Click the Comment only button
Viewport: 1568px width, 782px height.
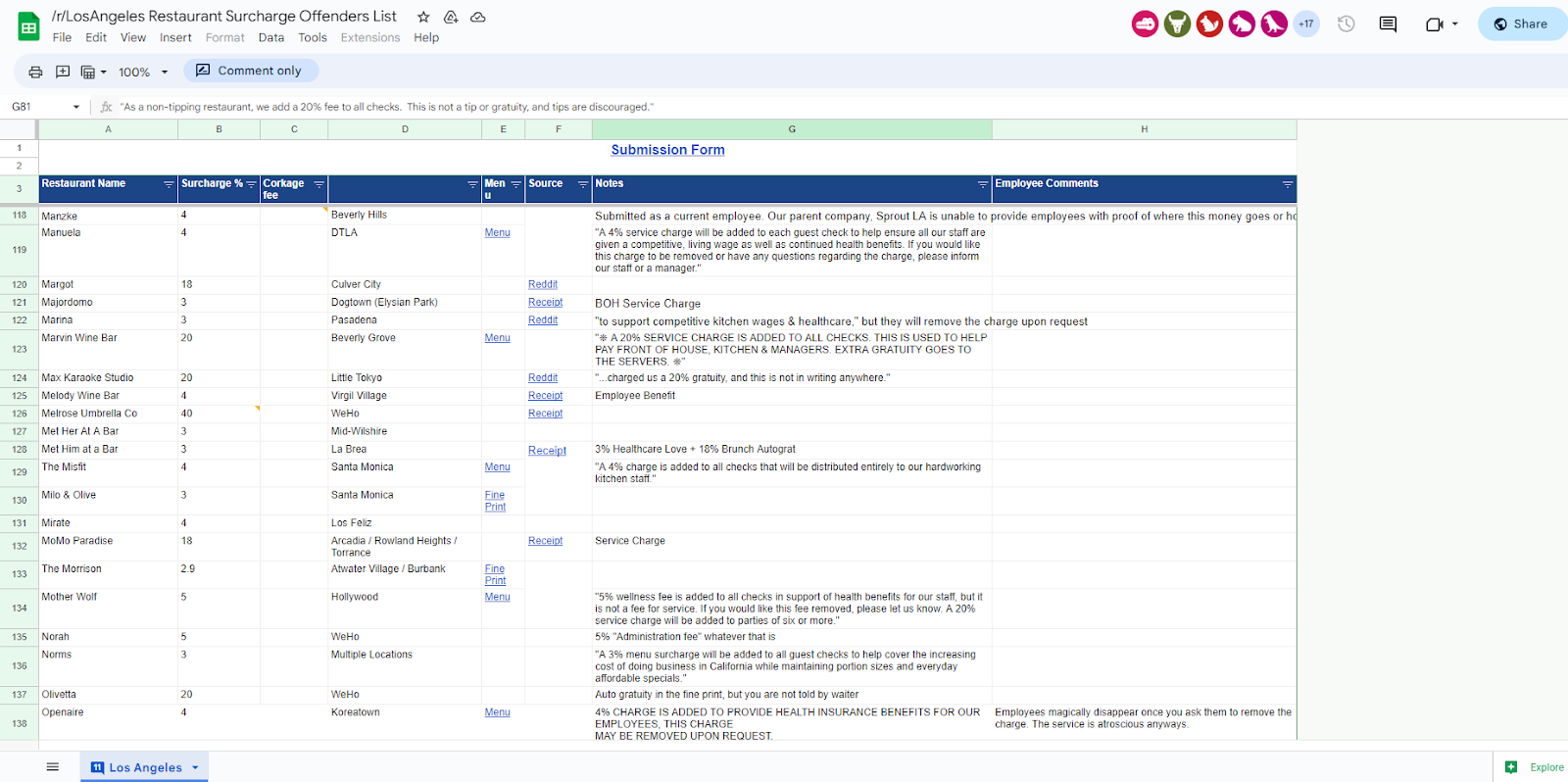pos(250,71)
